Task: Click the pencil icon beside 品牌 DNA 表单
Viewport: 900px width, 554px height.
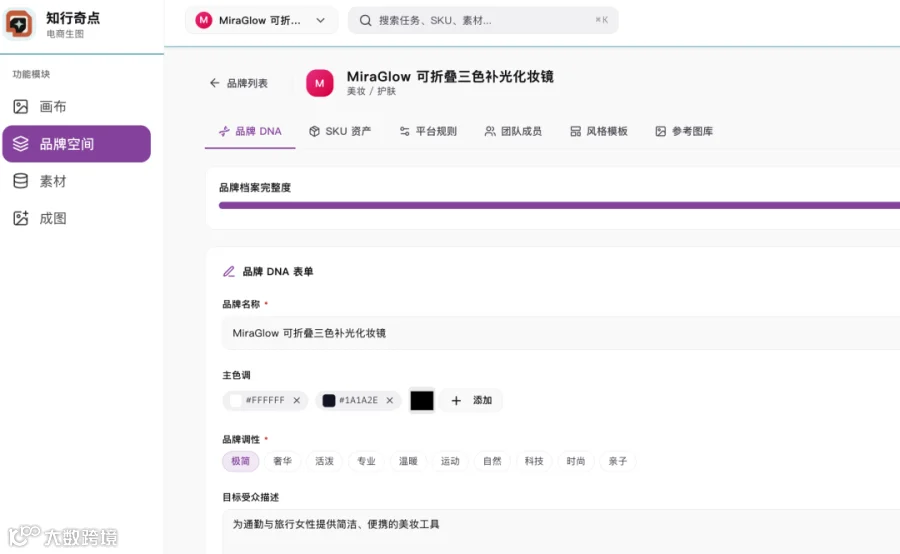Action: pyautogui.click(x=228, y=272)
